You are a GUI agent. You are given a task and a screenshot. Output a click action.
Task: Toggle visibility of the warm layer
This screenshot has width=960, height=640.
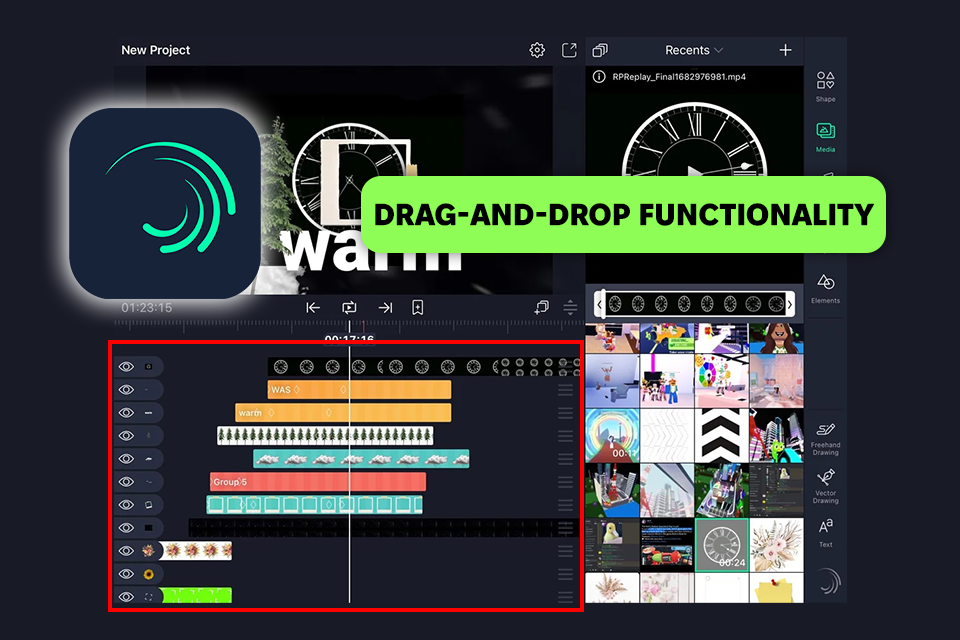coord(126,413)
